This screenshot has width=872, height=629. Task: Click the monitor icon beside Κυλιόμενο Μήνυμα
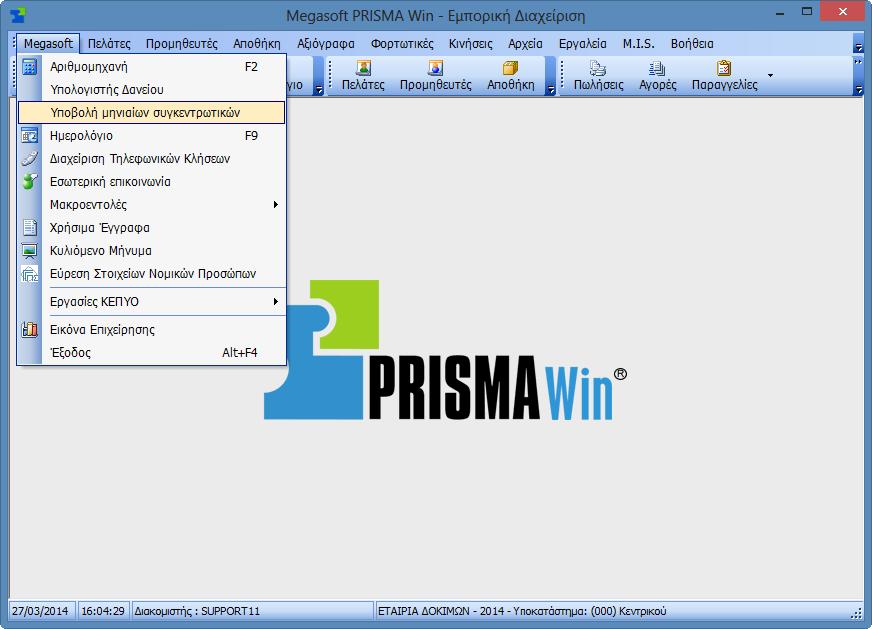click(29, 251)
